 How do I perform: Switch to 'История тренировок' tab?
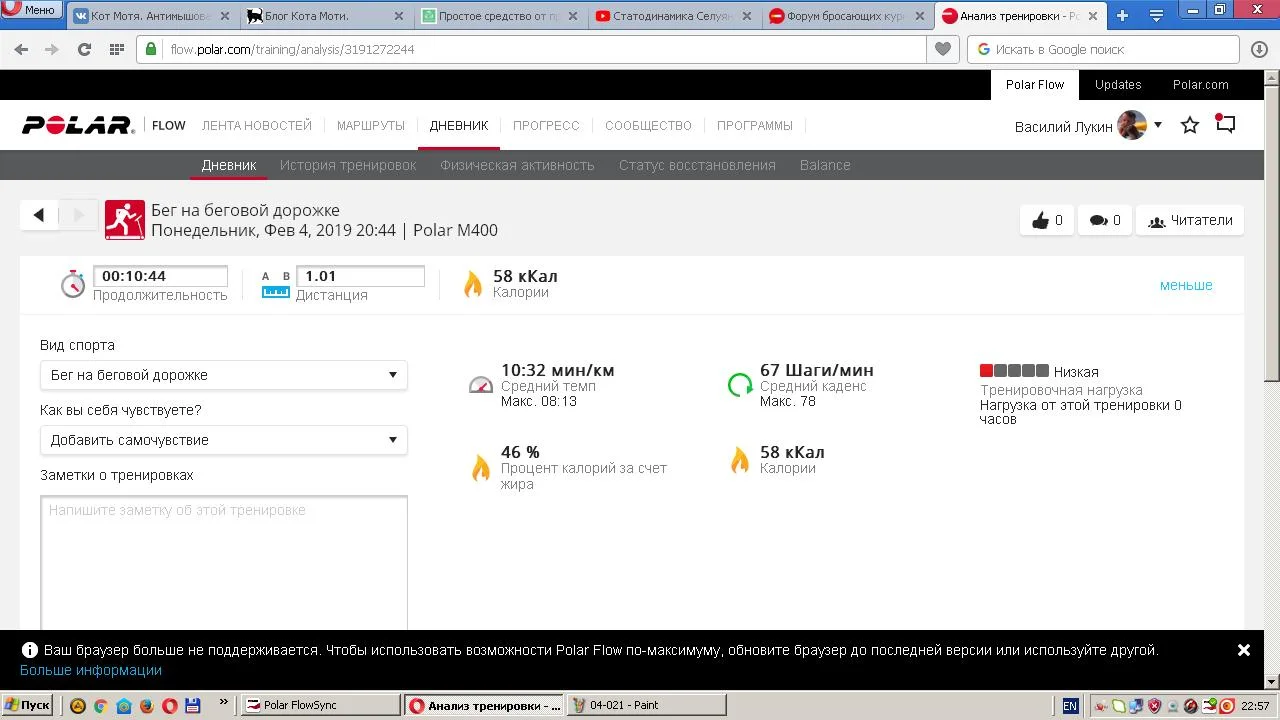[348, 165]
